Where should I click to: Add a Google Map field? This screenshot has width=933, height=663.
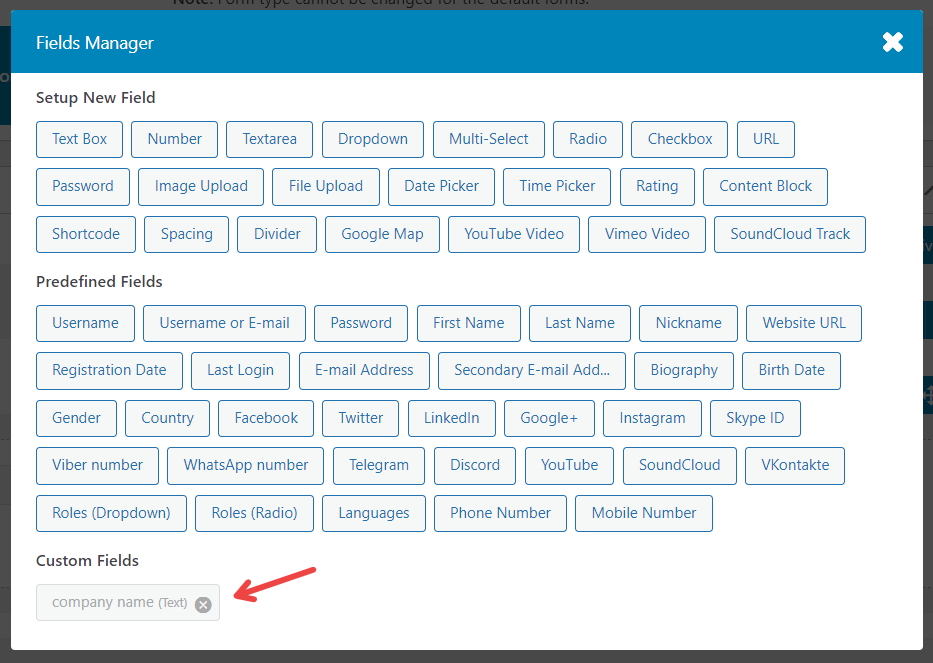point(382,234)
